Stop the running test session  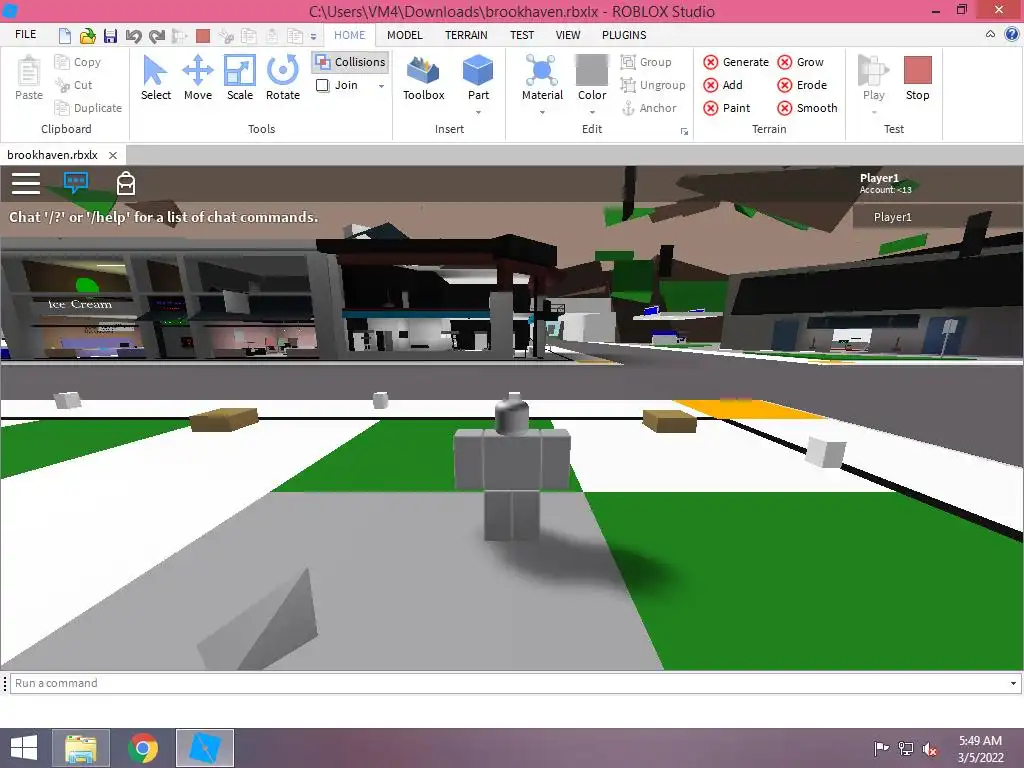click(917, 78)
